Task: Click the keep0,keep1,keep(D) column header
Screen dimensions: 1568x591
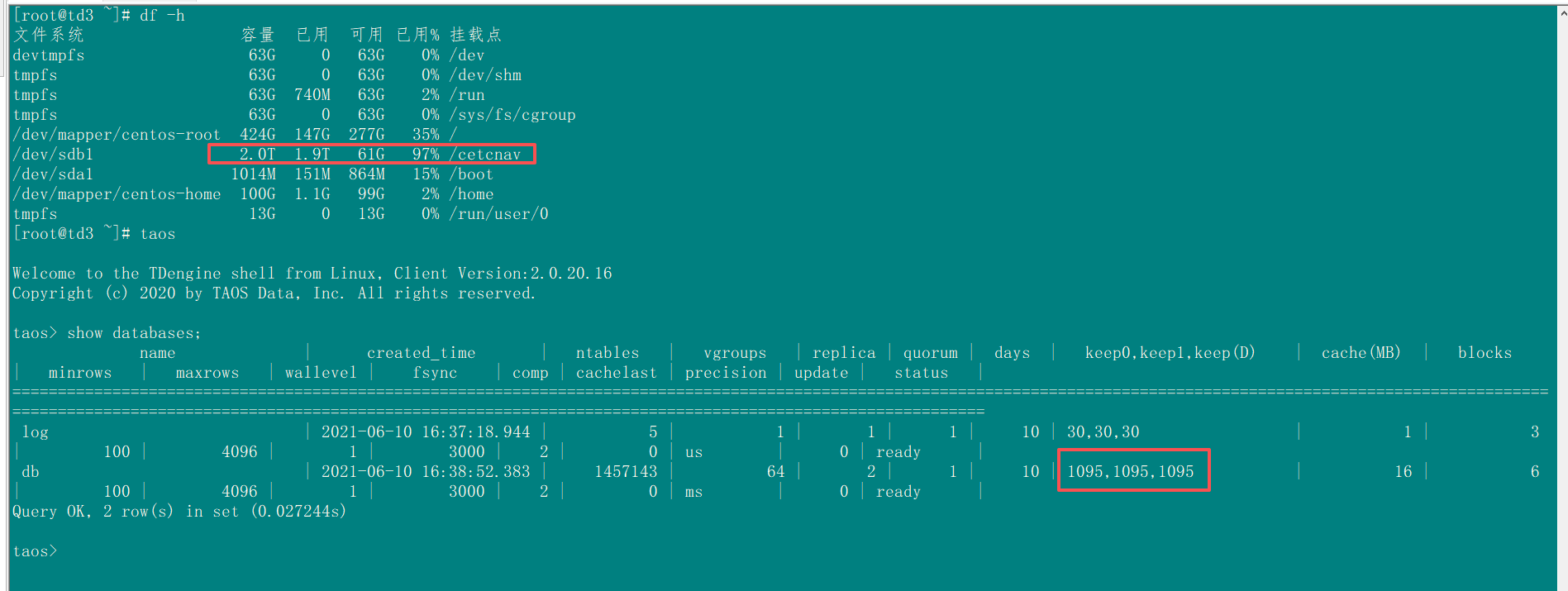Action: tap(1170, 353)
